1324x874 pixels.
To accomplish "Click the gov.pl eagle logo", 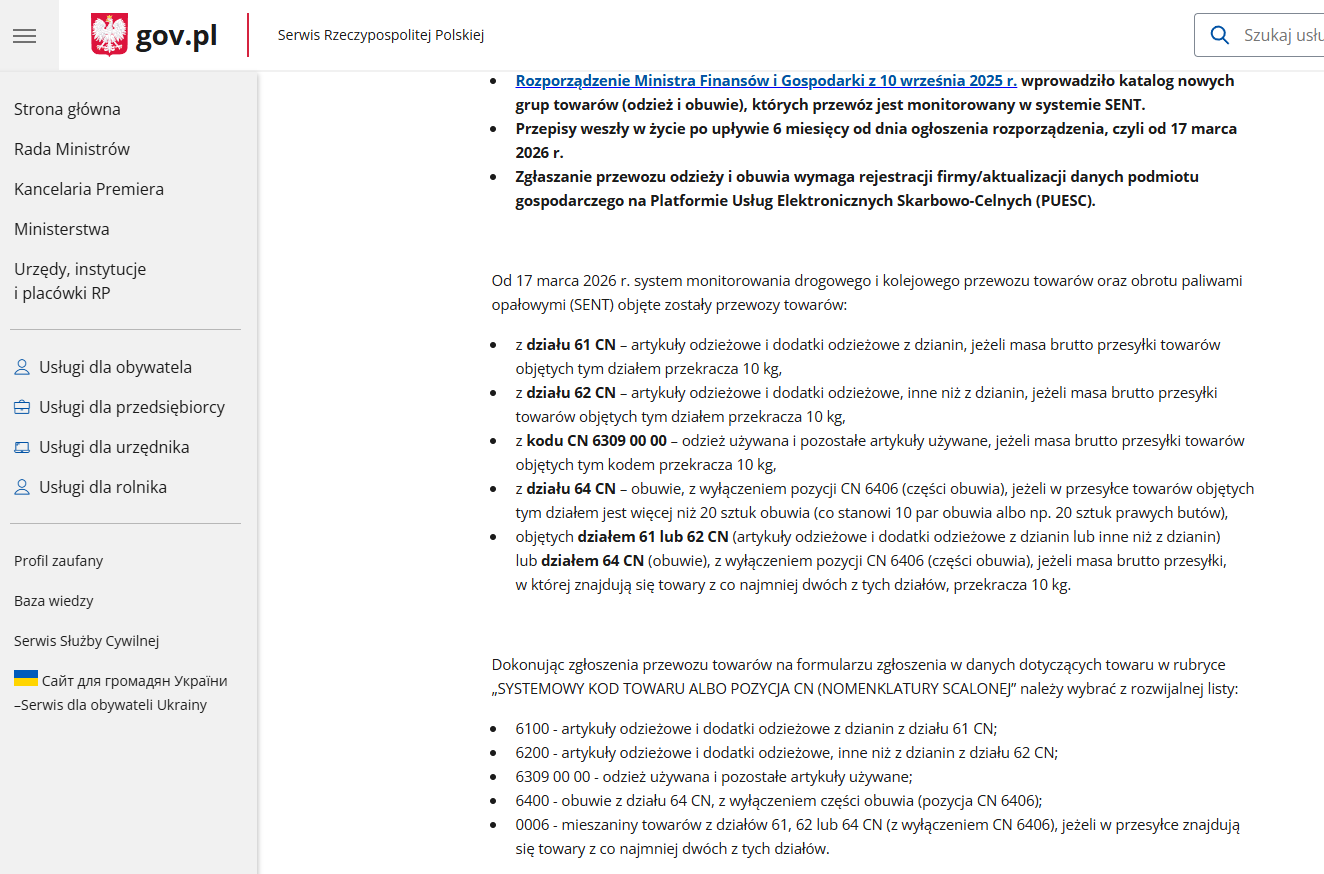I will 110,36.
